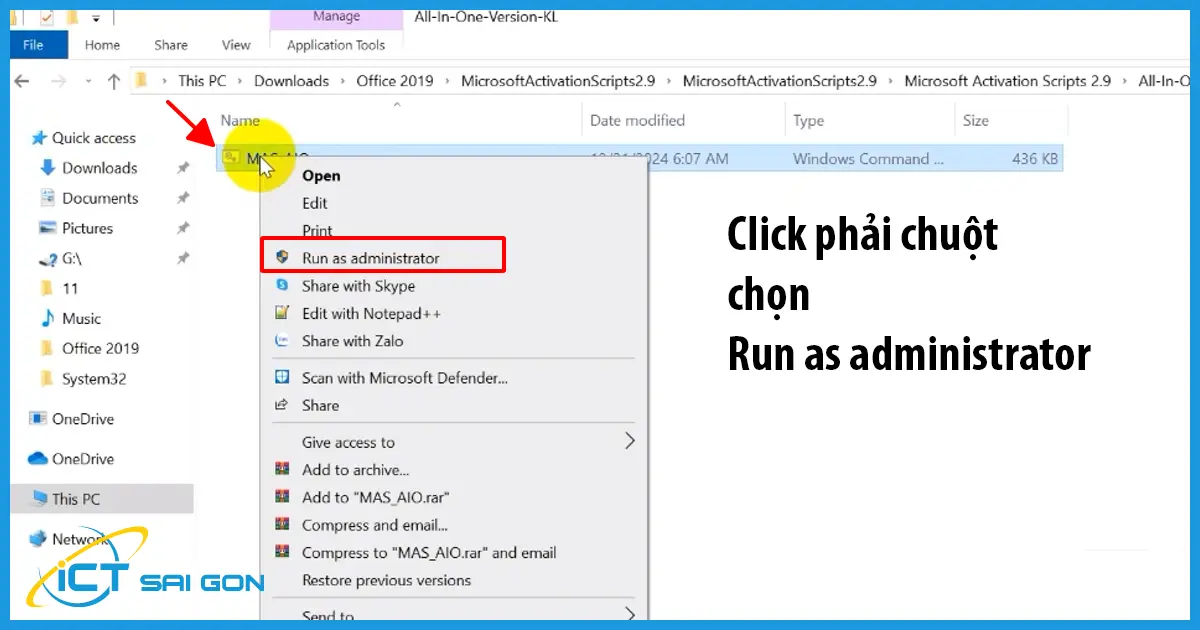The image size is (1200, 630).
Task: Open breadcrumb chevron after This PC
Action: point(241,81)
